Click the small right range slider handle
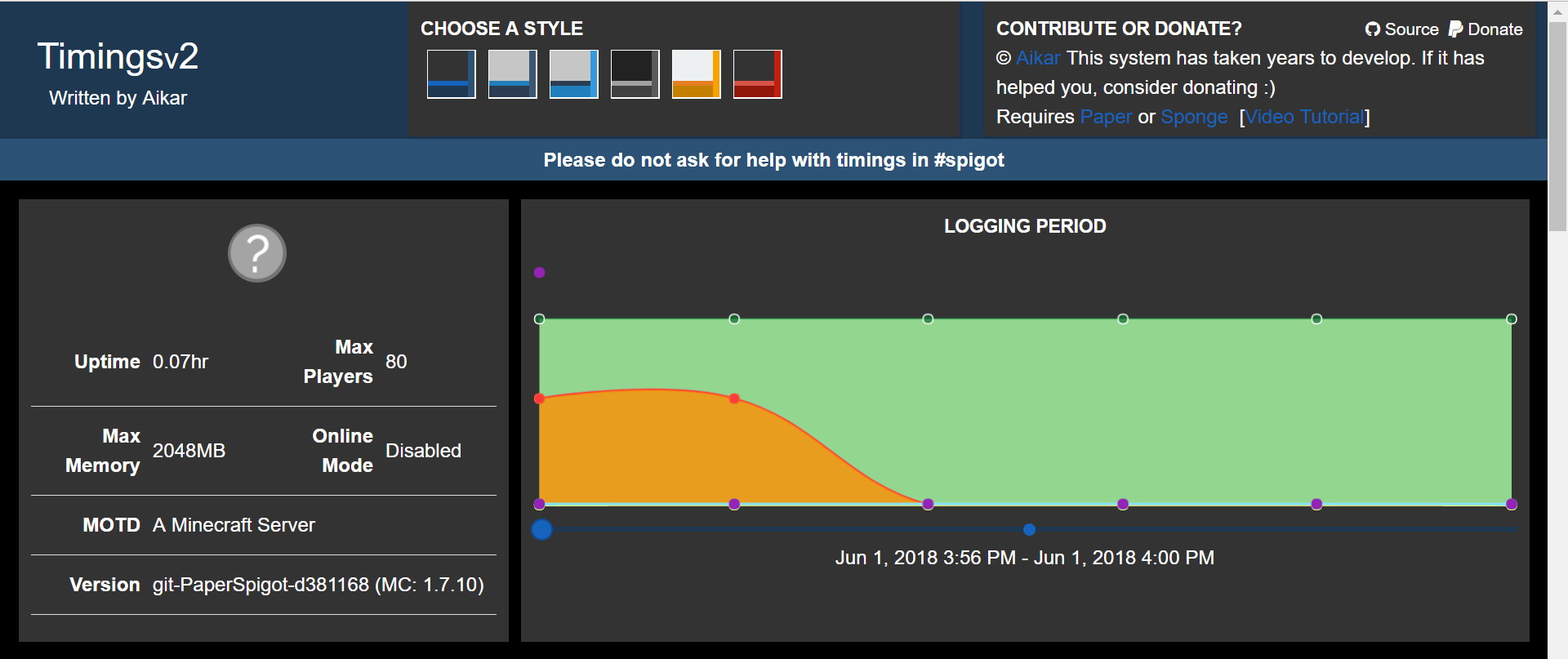Screen dimensions: 1568x659 coord(1029,530)
